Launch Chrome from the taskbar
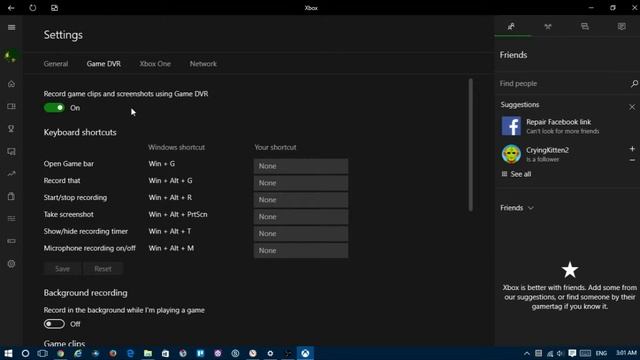Image resolution: width=640 pixels, height=360 pixels. [x=60, y=353]
